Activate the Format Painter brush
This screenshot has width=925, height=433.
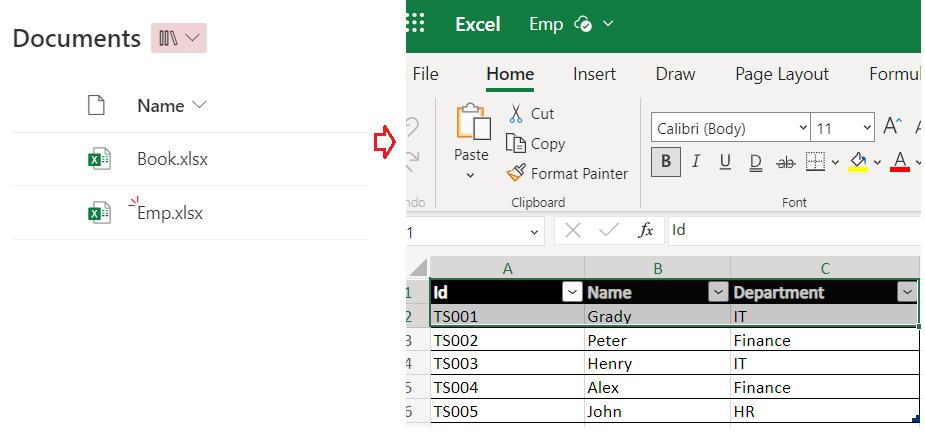pyautogui.click(x=567, y=173)
